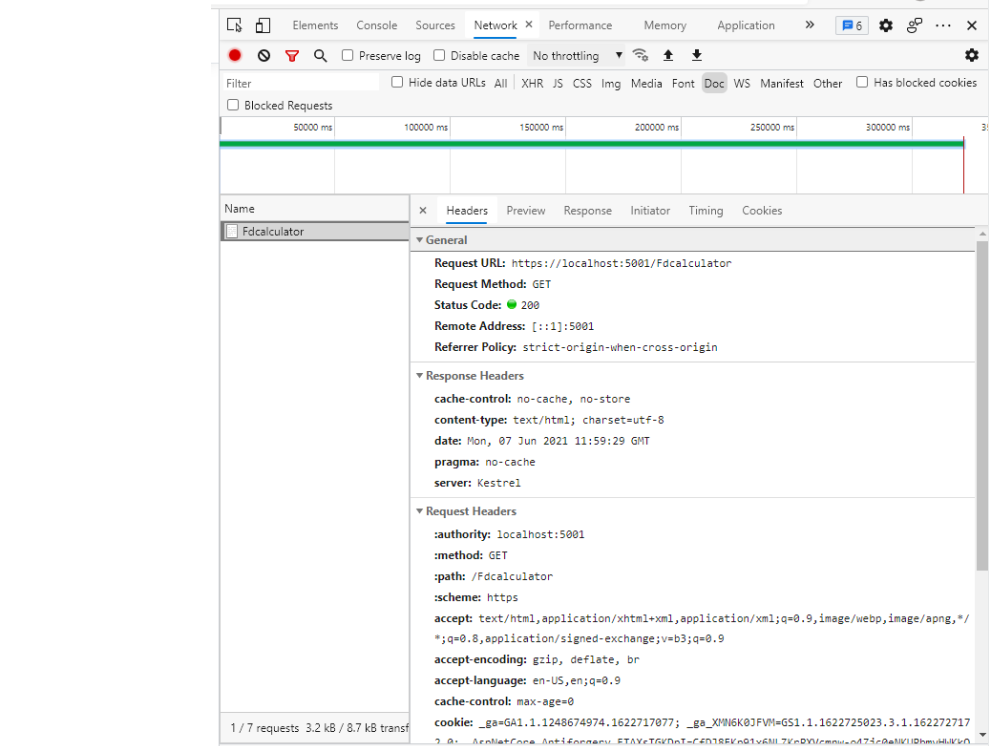Open the No throttling dropdown
This screenshot has width=989, height=746.
(576, 55)
